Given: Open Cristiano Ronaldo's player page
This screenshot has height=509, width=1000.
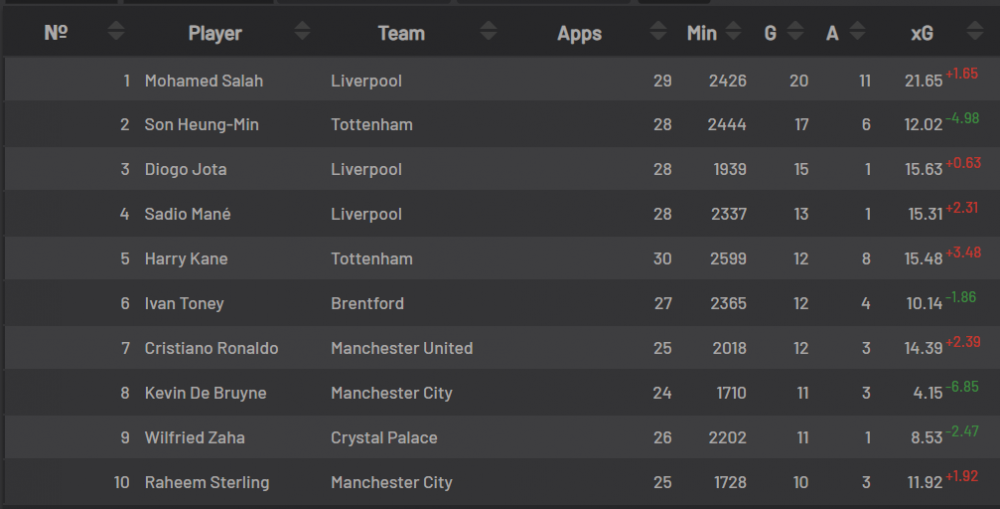Looking at the screenshot, I should pyautogui.click(x=211, y=349).
